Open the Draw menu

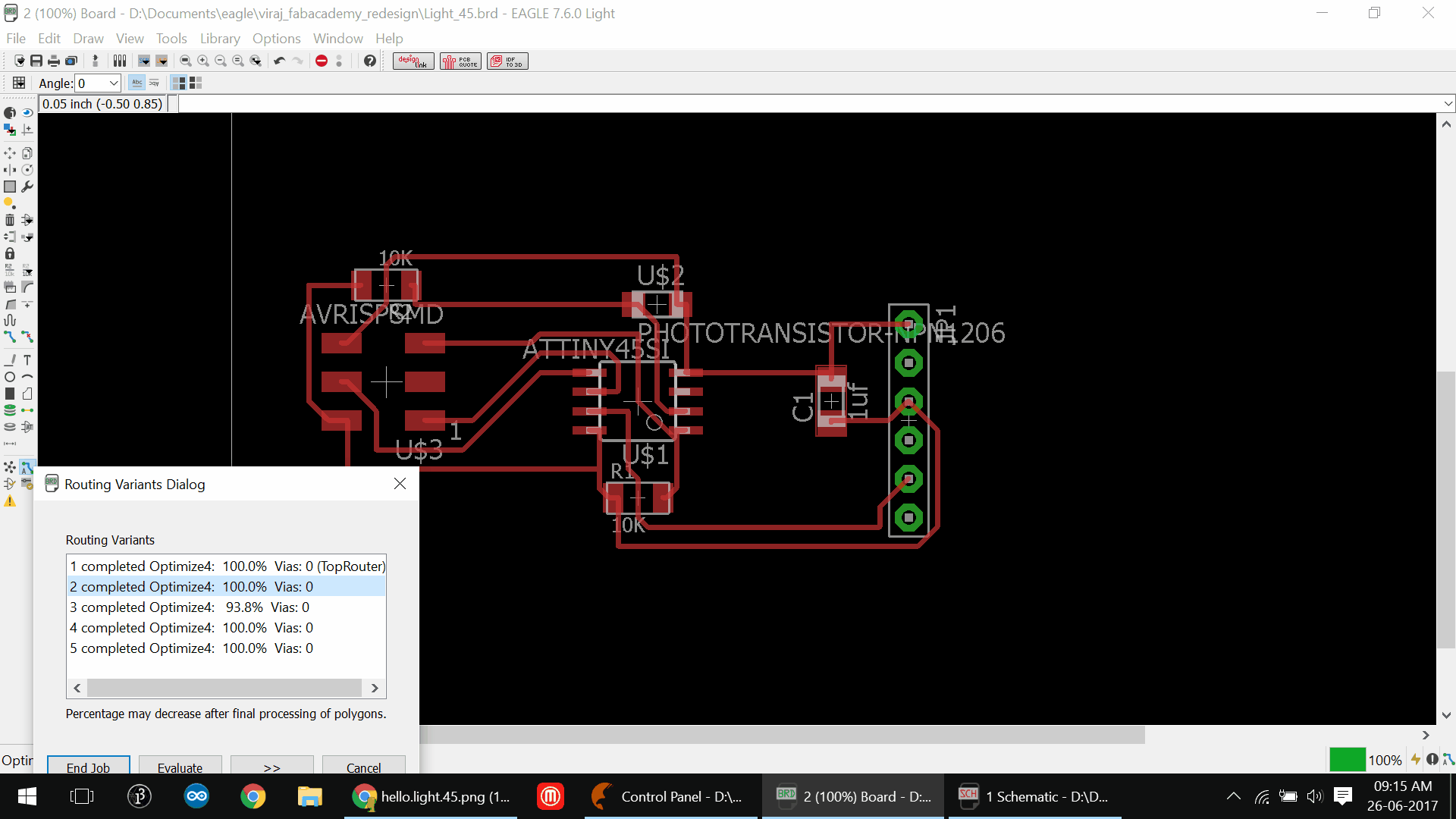[x=88, y=38]
